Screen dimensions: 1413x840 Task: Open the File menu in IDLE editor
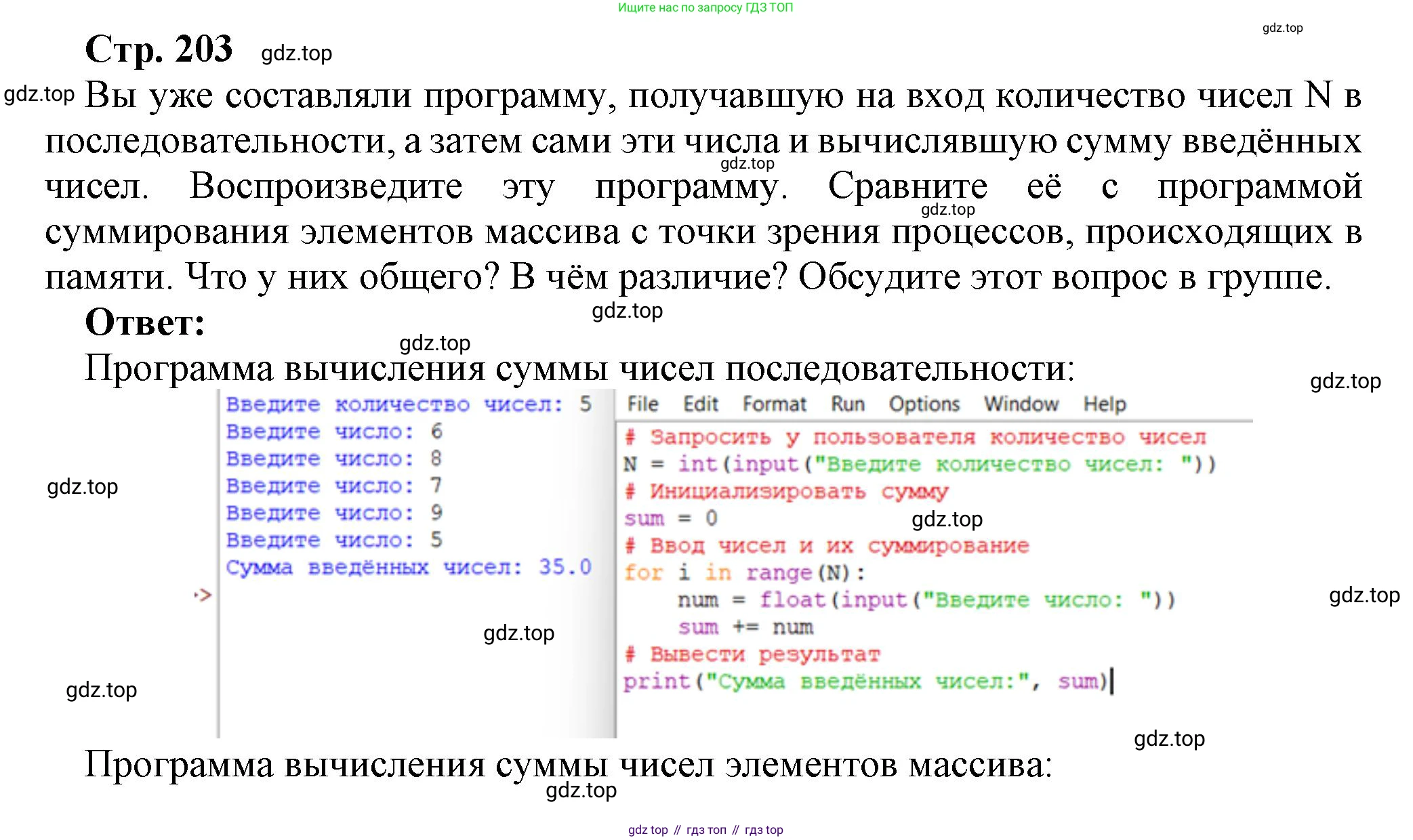[x=642, y=404]
